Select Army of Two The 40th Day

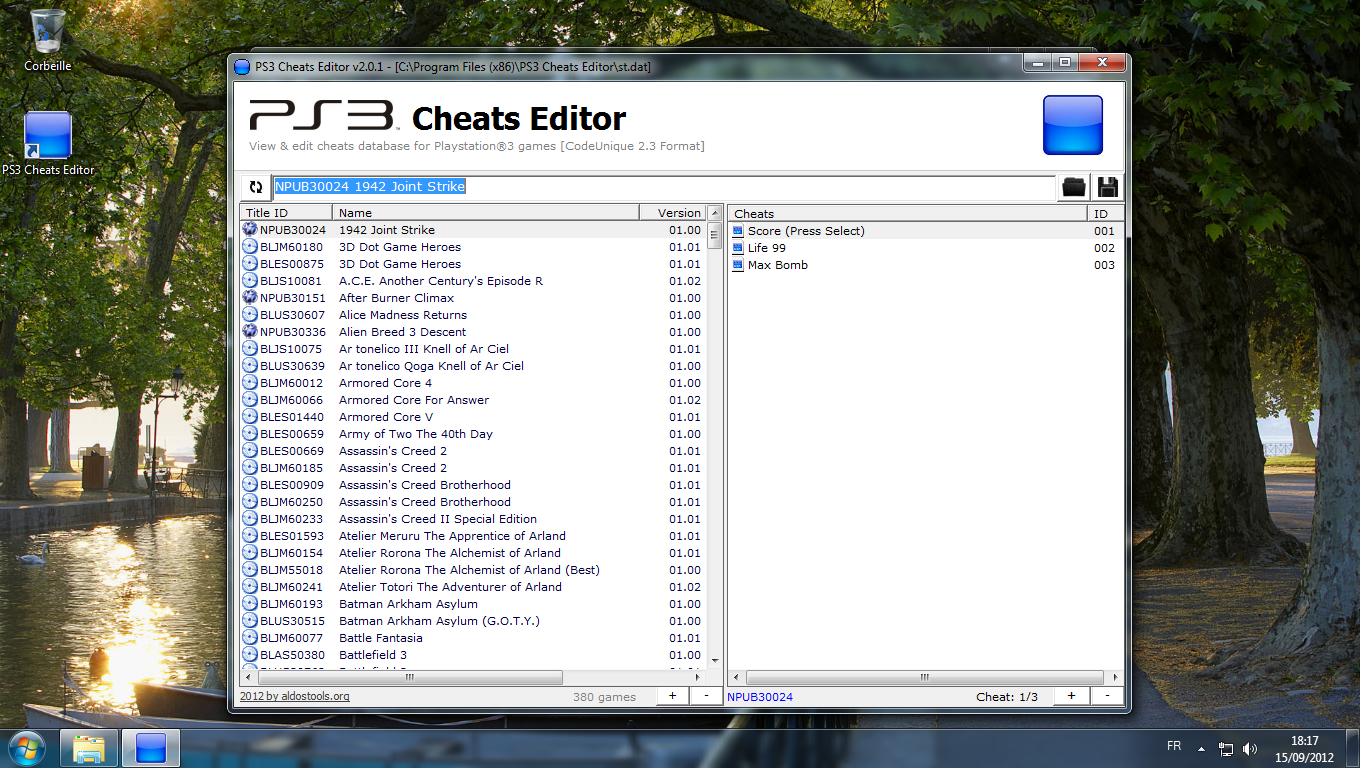pyautogui.click(x=473, y=434)
